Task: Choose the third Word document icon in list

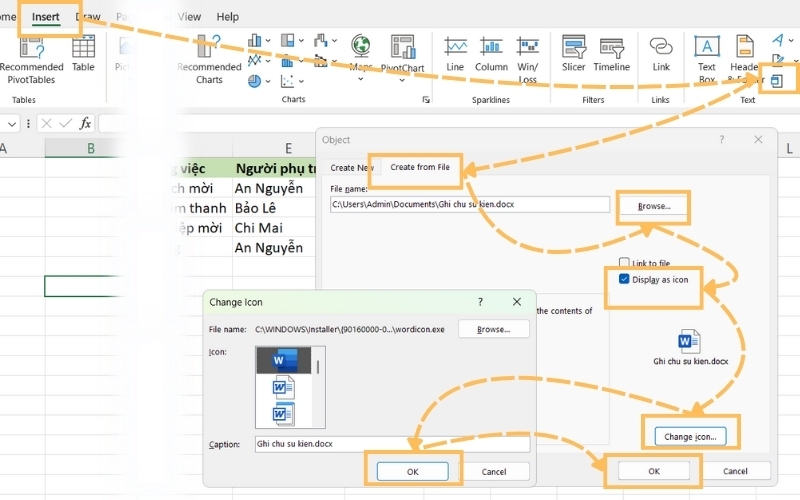Action: [284, 414]
